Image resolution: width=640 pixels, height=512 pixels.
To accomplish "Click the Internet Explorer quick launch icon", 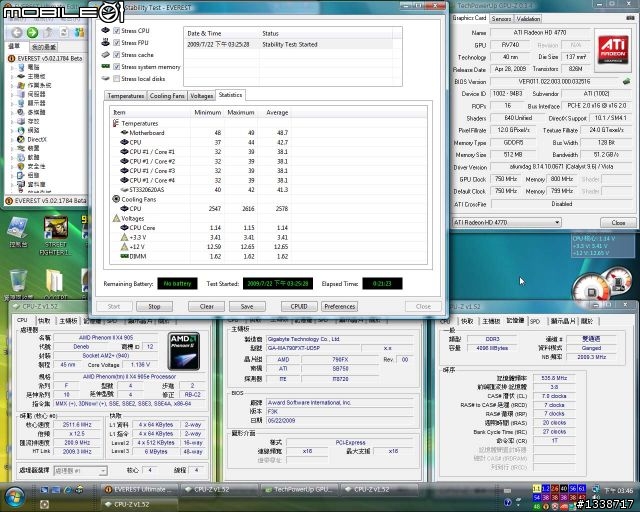I will (68, 490).
